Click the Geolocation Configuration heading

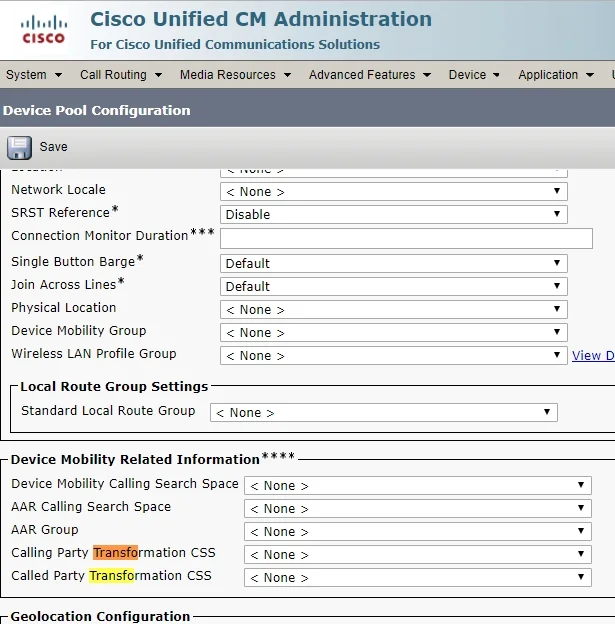100,616
